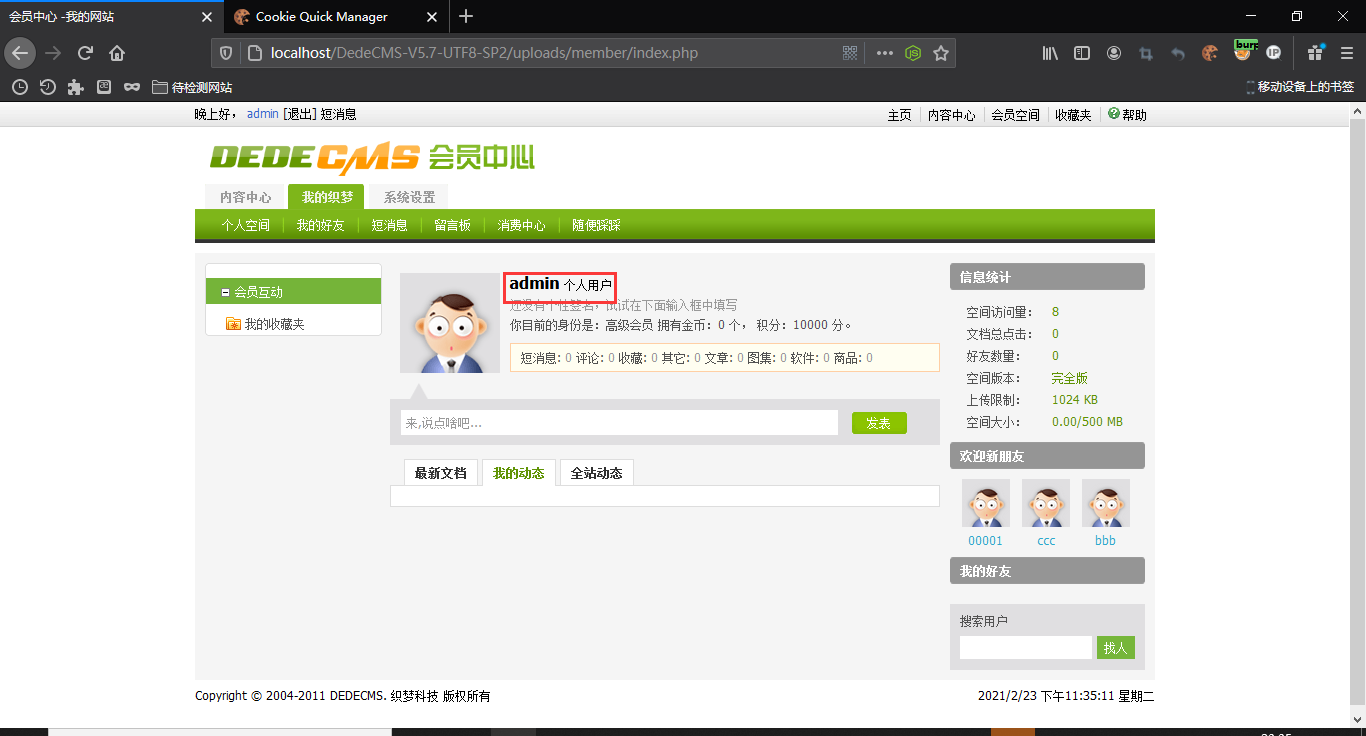This screenshot has width=1366, height=736.
Task: Click the green 发表 publish button
Action: click(879, 422)
